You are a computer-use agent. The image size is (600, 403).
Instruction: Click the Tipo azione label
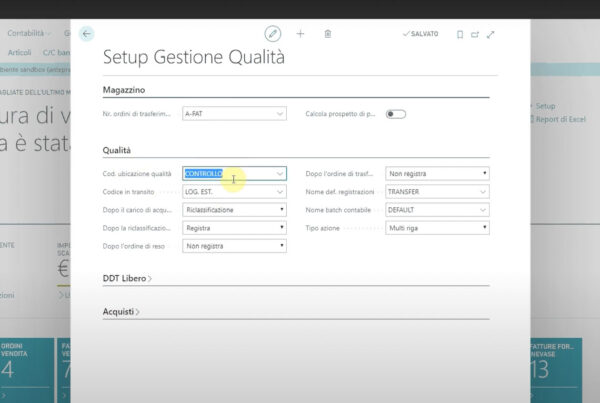tap(323, 228)
